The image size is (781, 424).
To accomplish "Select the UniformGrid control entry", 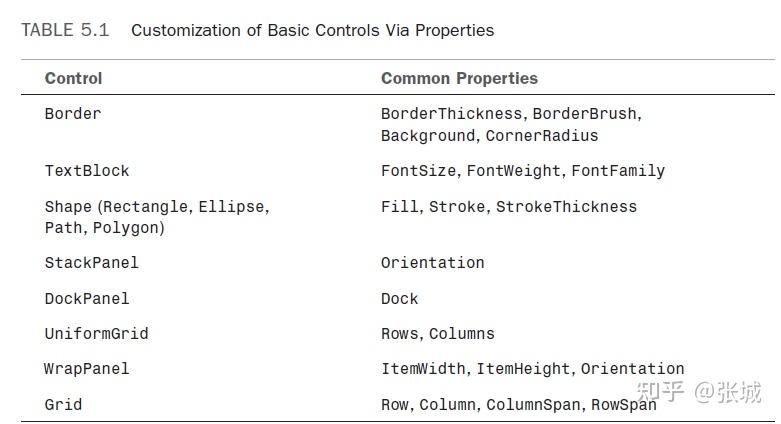I will pos(96,334).
